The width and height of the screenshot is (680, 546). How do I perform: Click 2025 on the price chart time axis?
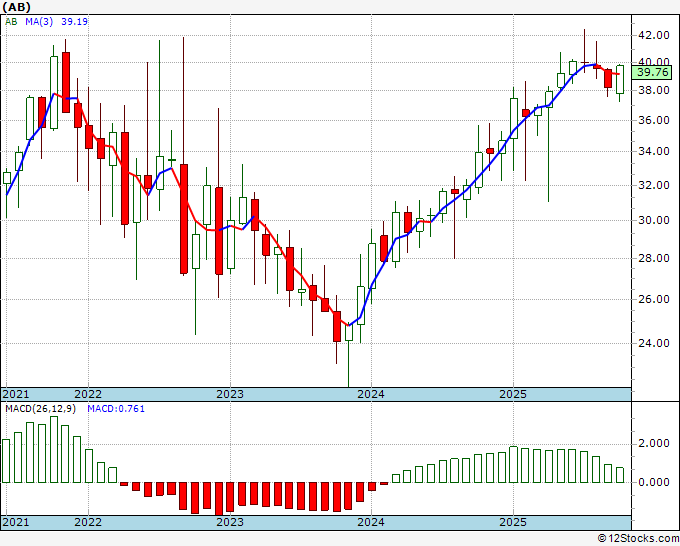tap(513, 394)
